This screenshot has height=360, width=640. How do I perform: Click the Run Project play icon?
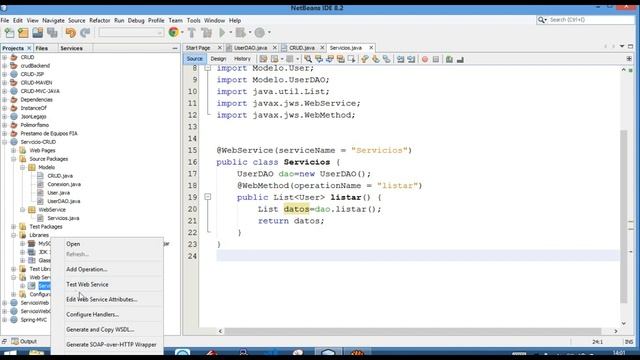click(222, 33)
